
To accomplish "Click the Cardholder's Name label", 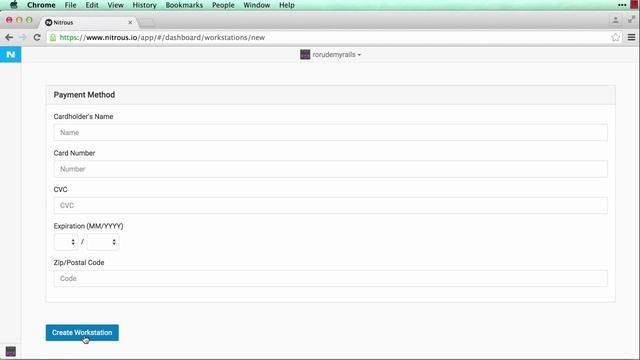I will tap(83, 117).
